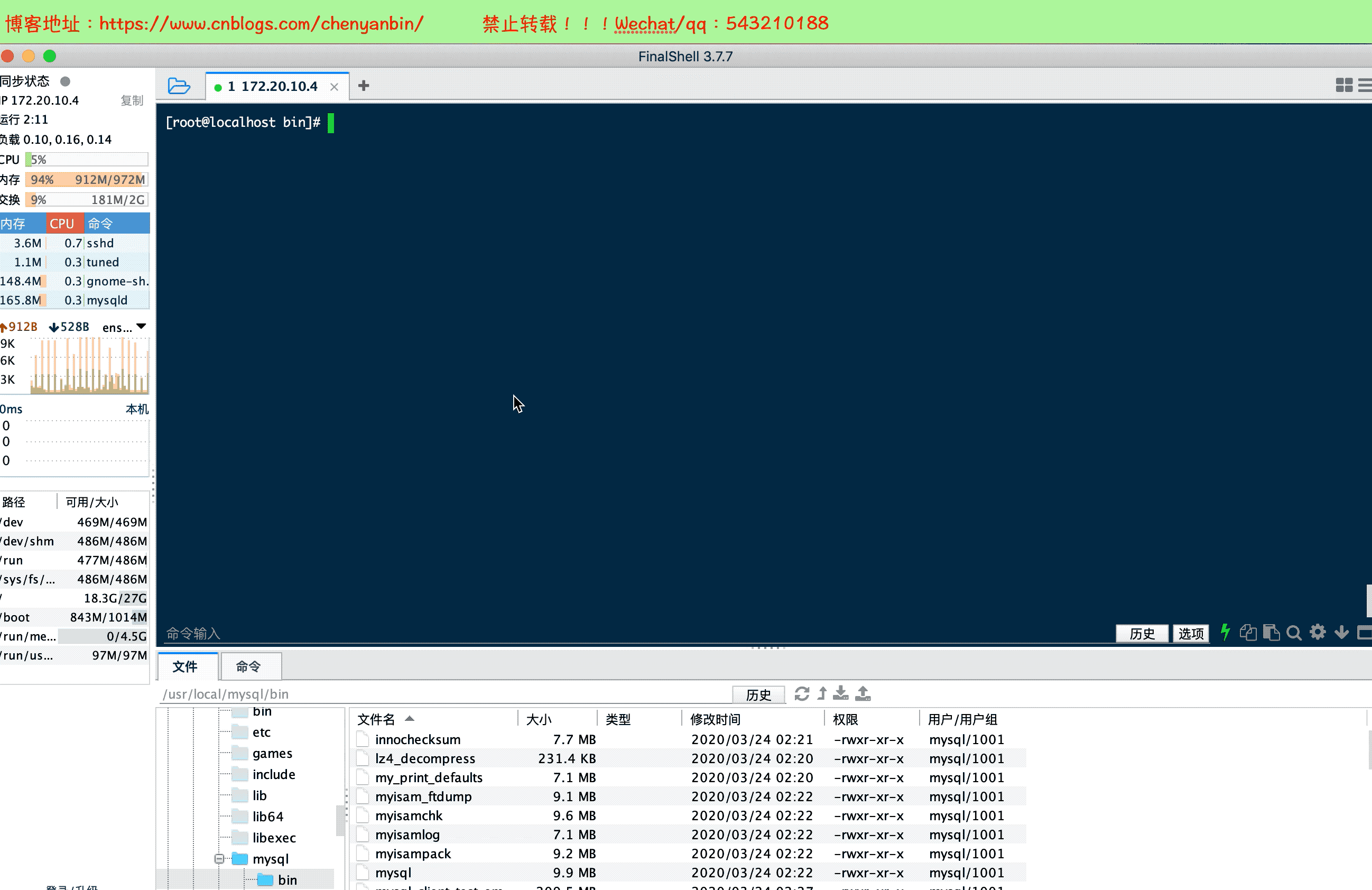Open terminal search magnifier icon

(x=1294, y=633)
